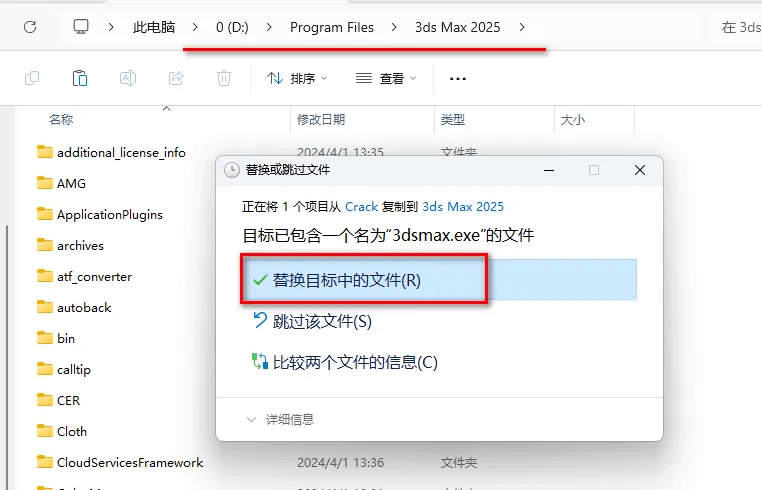Select the ApplicationPlugins folder

110,214
